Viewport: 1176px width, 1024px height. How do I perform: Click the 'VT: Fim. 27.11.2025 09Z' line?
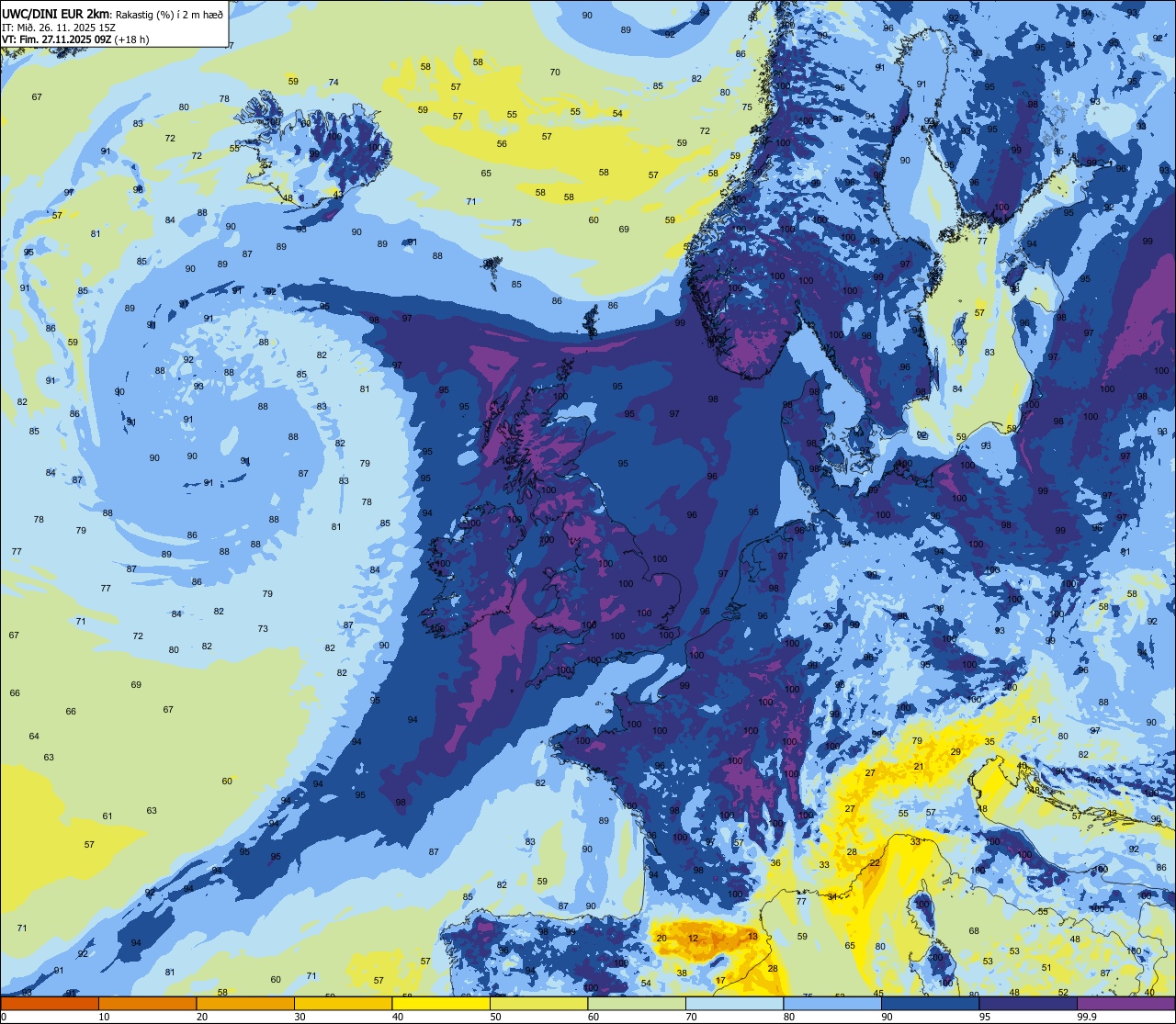[55, 39]
